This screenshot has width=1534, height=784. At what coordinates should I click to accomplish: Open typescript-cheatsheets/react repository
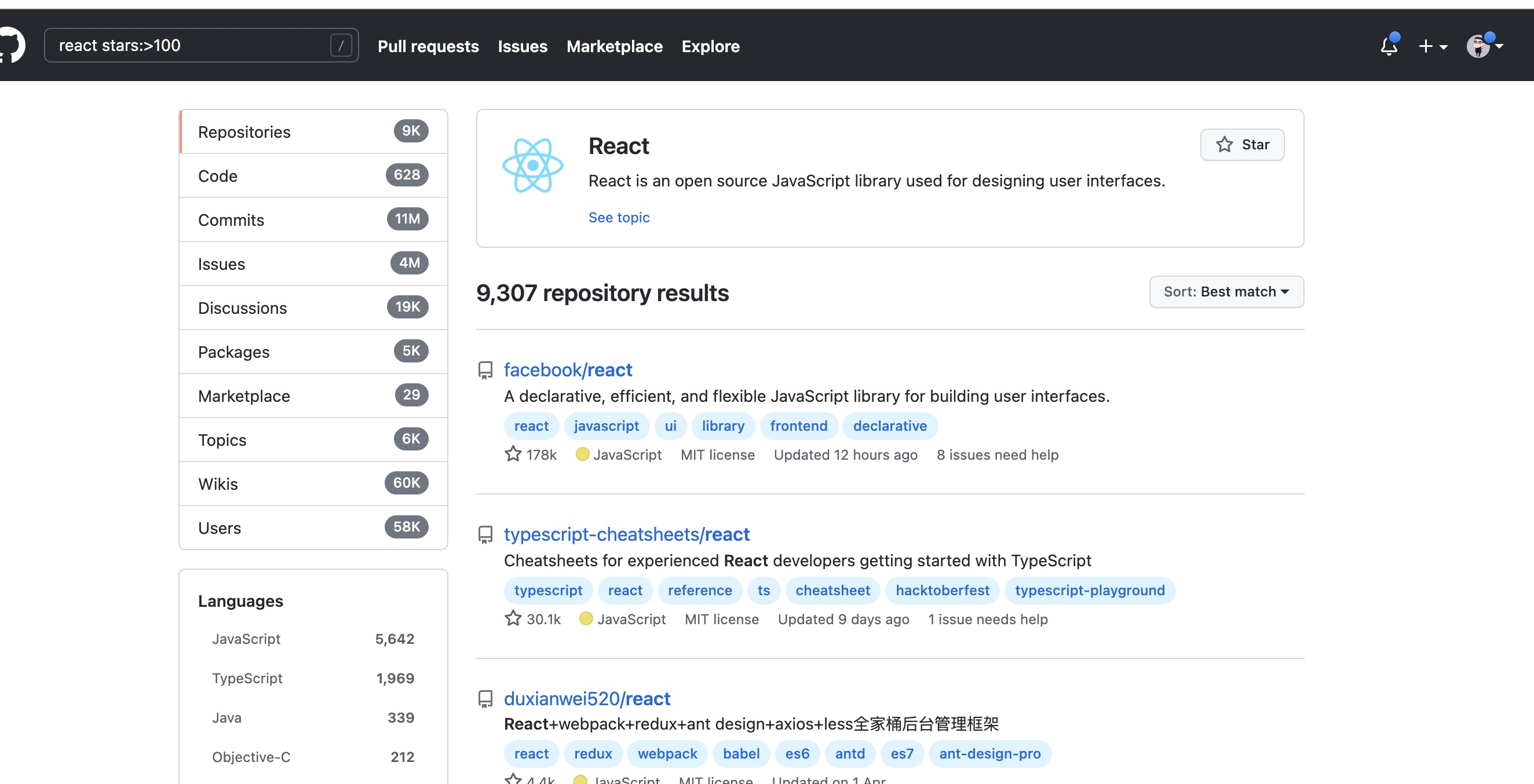click(626, 534)
